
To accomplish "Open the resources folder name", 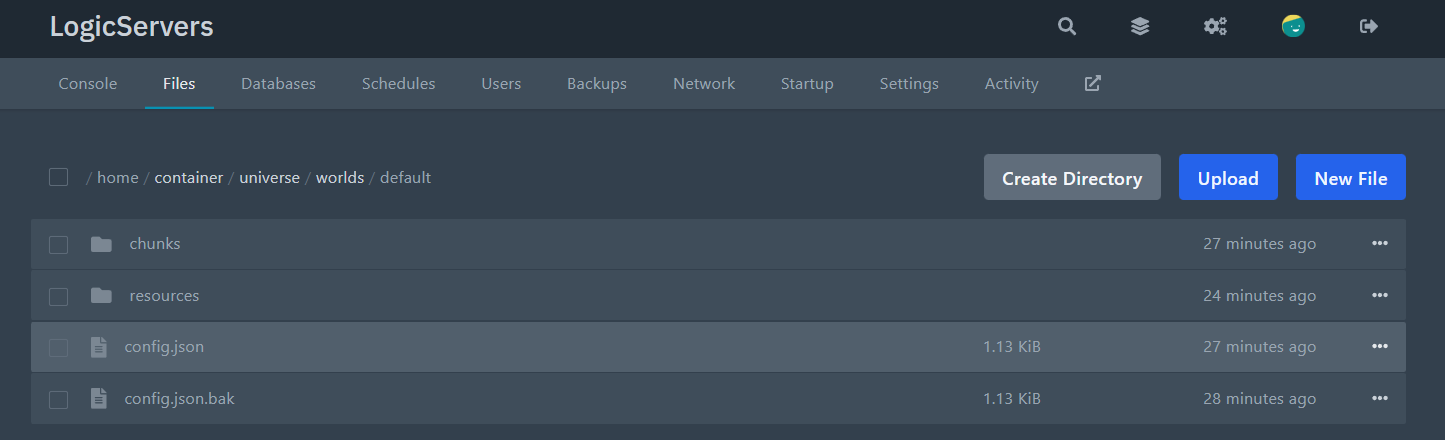I will 164,296.
